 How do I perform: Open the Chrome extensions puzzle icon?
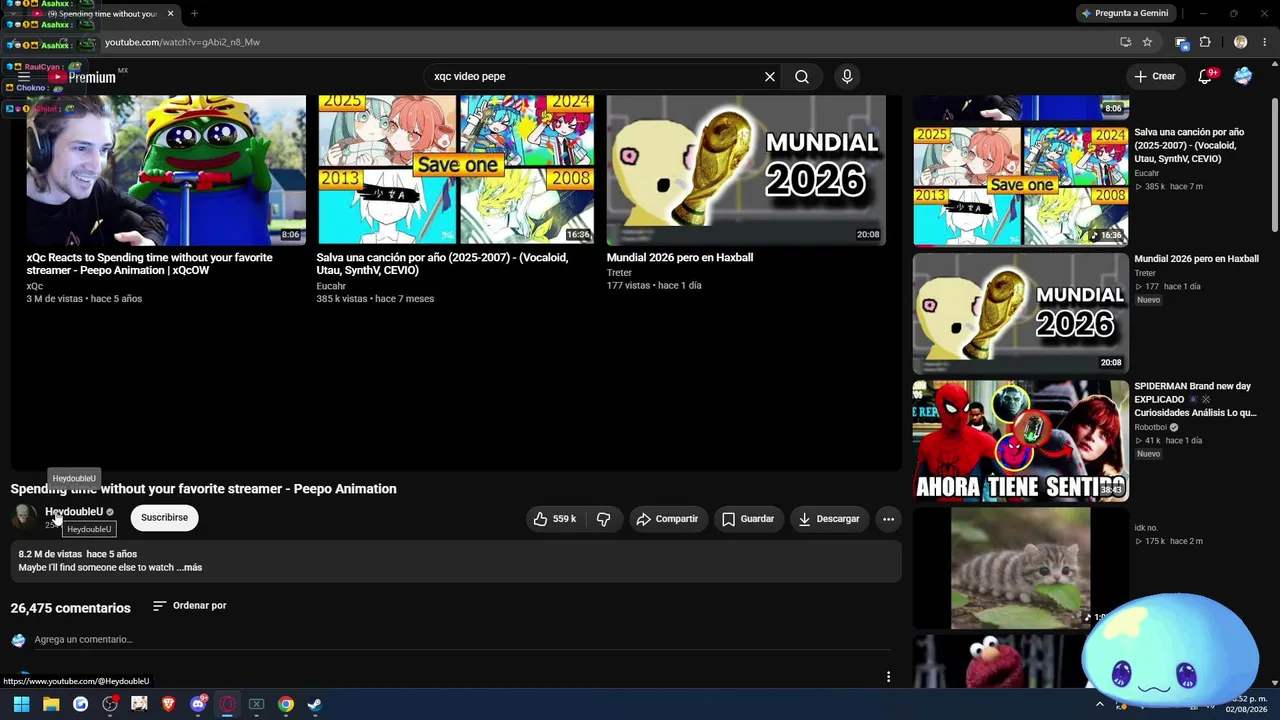[x=1205, y=42]
